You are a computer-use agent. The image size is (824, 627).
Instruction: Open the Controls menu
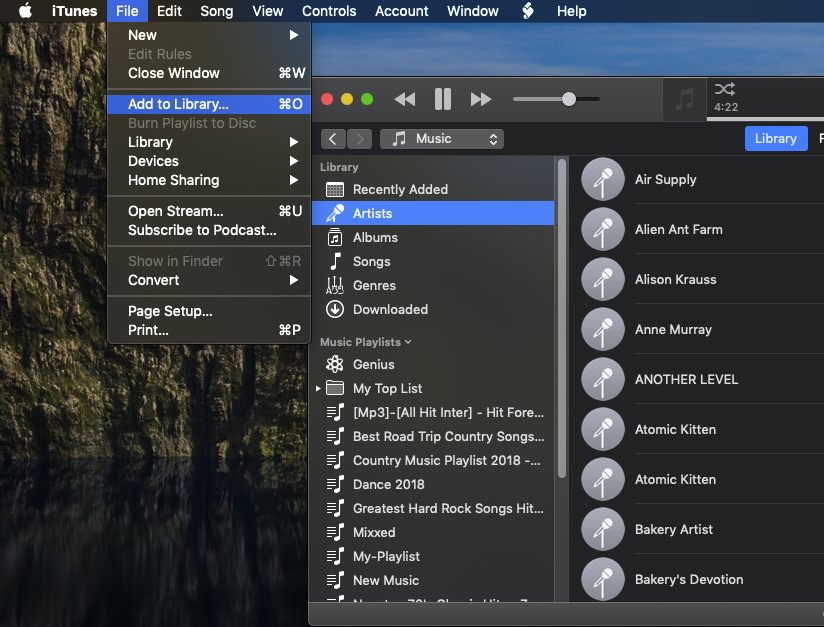[x=329, y=11]
